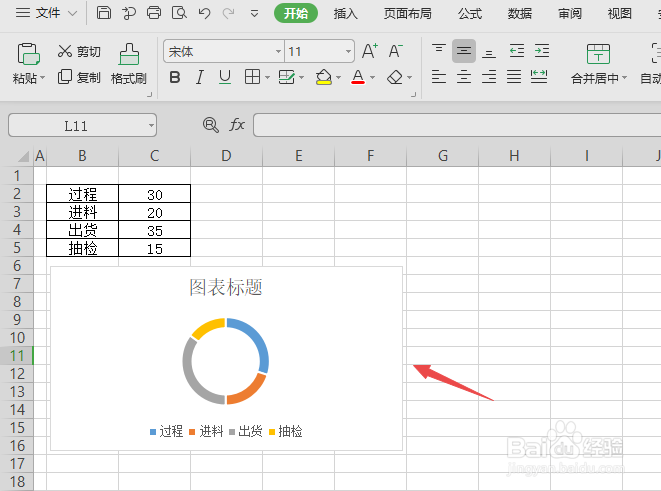Click the justify alignment icon
661x491 pixels.
[514, 77]
